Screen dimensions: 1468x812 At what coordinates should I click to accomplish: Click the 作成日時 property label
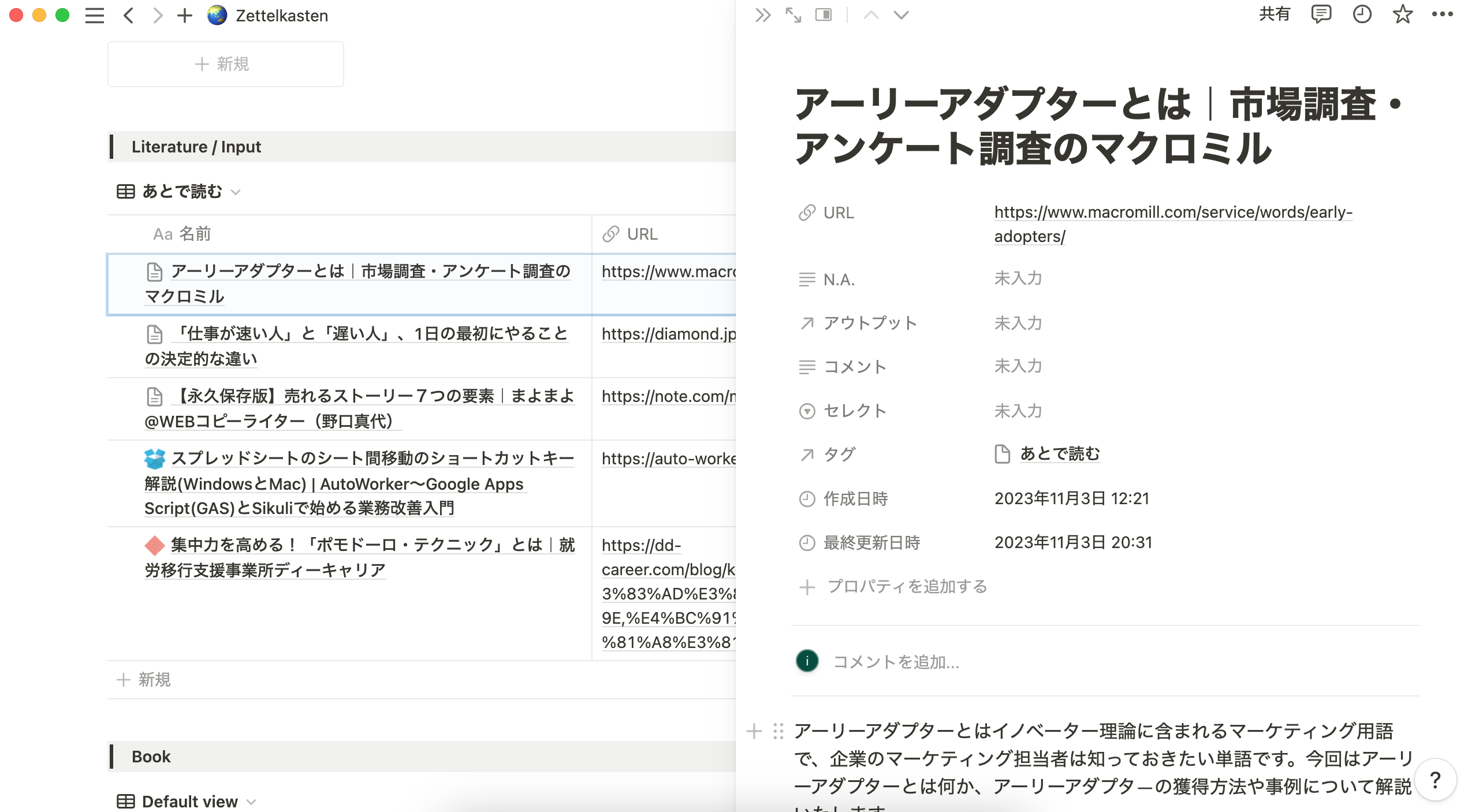855,498
